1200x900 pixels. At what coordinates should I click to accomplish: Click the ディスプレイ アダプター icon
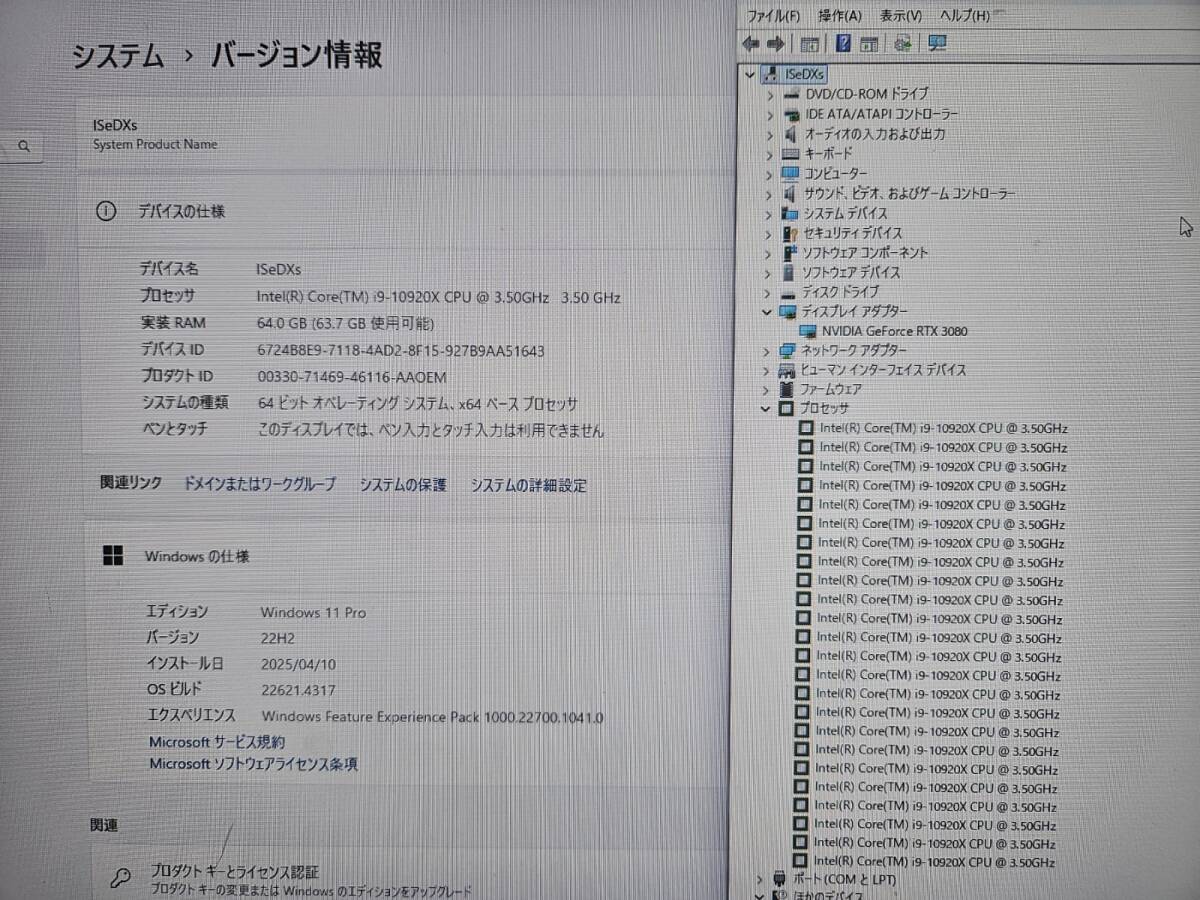(x=787, y=311)
